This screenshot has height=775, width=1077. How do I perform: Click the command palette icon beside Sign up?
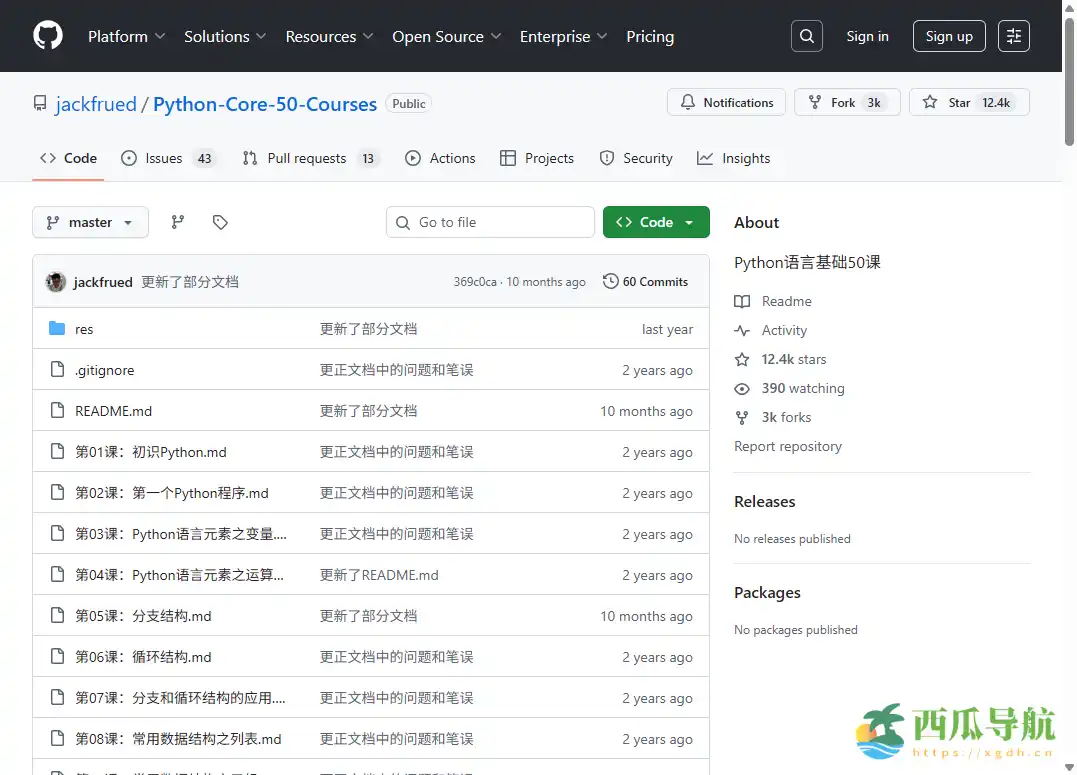[x=1014, y=36]
